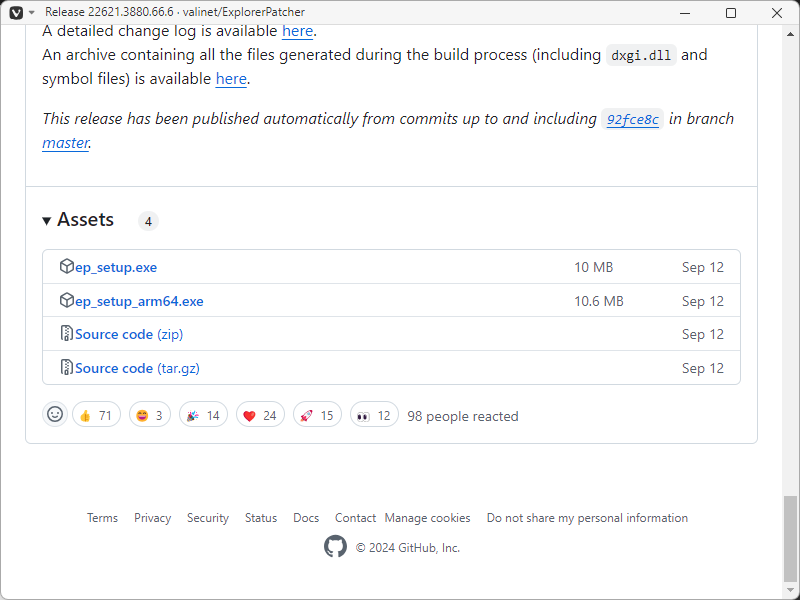
Task: Open commit 92fce8c
Action: point(633,119)
